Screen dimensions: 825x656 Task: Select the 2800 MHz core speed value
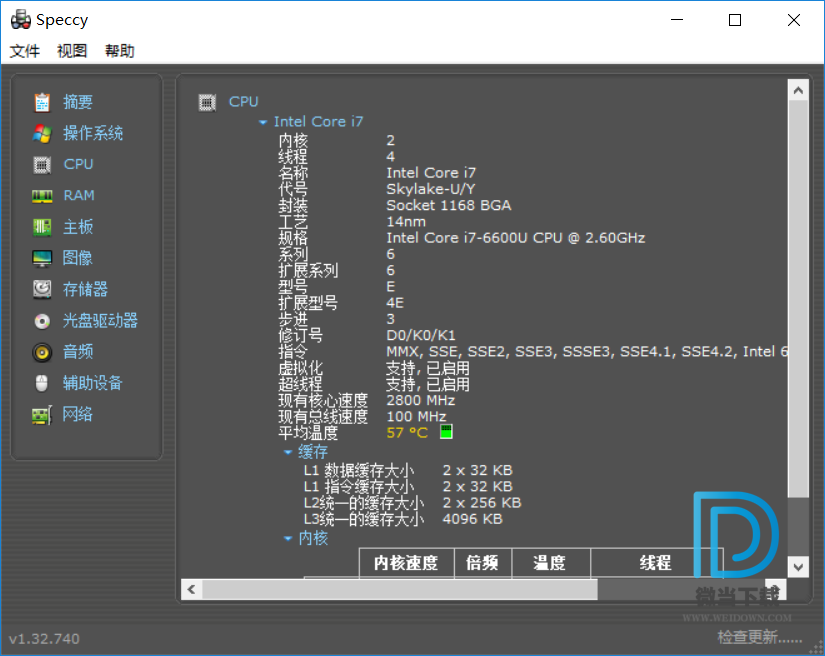tap(421, 400)
